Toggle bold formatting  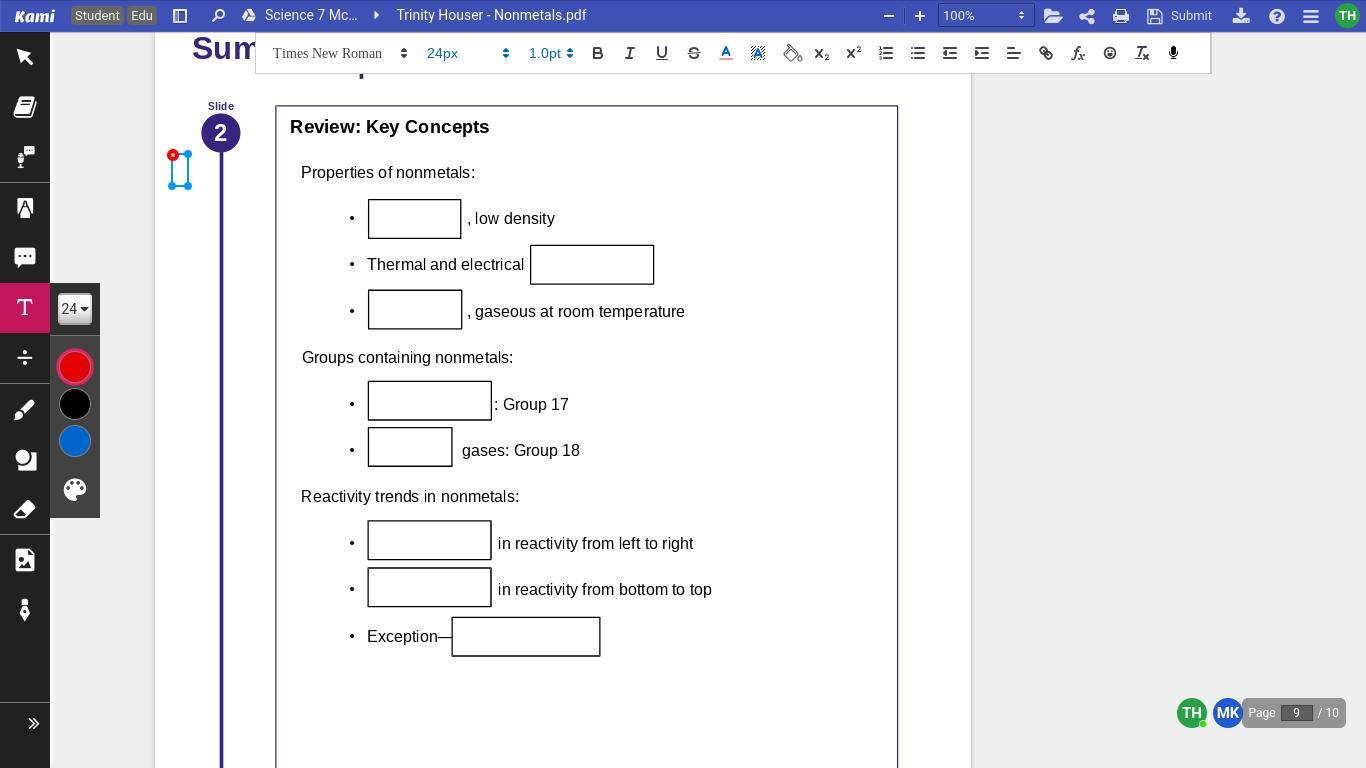click(598, 53)
